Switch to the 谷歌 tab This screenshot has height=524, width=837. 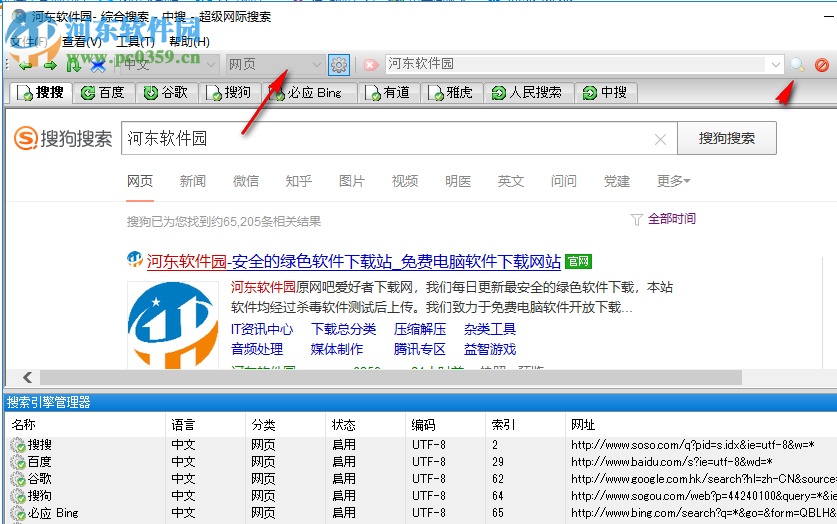167,92
